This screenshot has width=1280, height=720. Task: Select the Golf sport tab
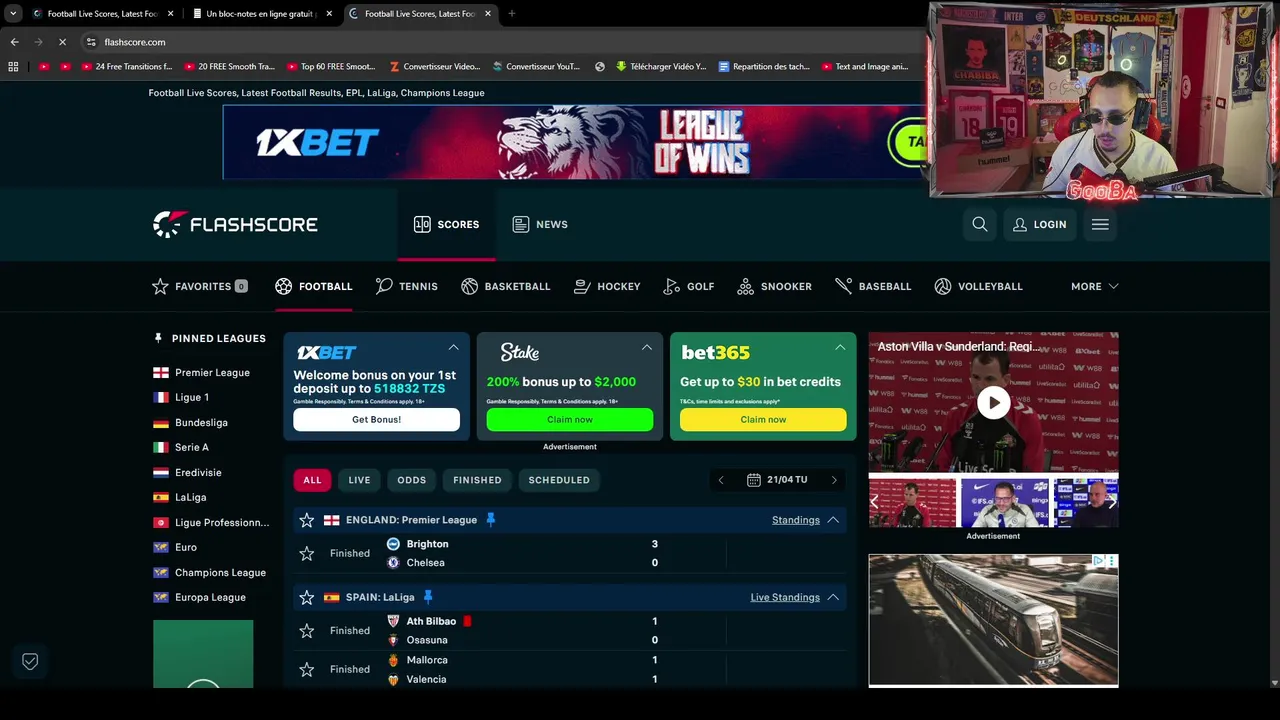tap(689, 286)
